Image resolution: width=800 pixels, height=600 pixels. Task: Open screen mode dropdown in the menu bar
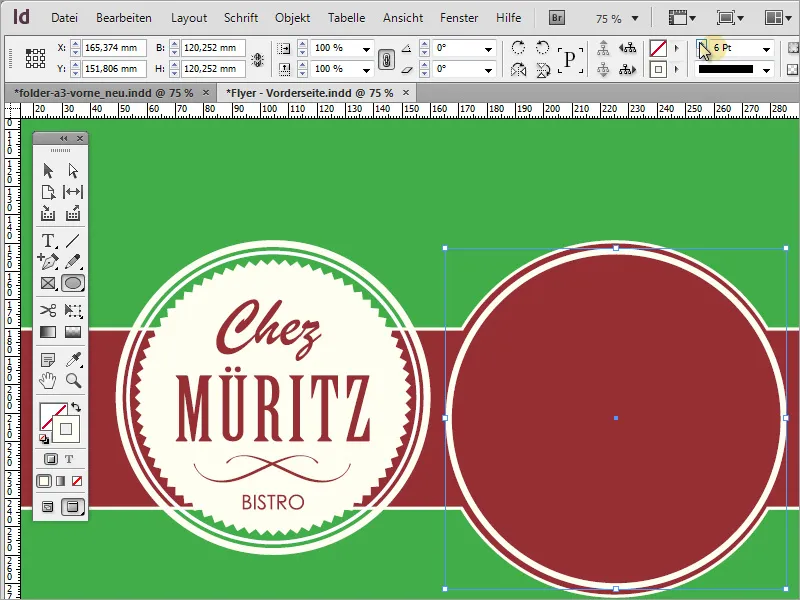pos(730,18)
